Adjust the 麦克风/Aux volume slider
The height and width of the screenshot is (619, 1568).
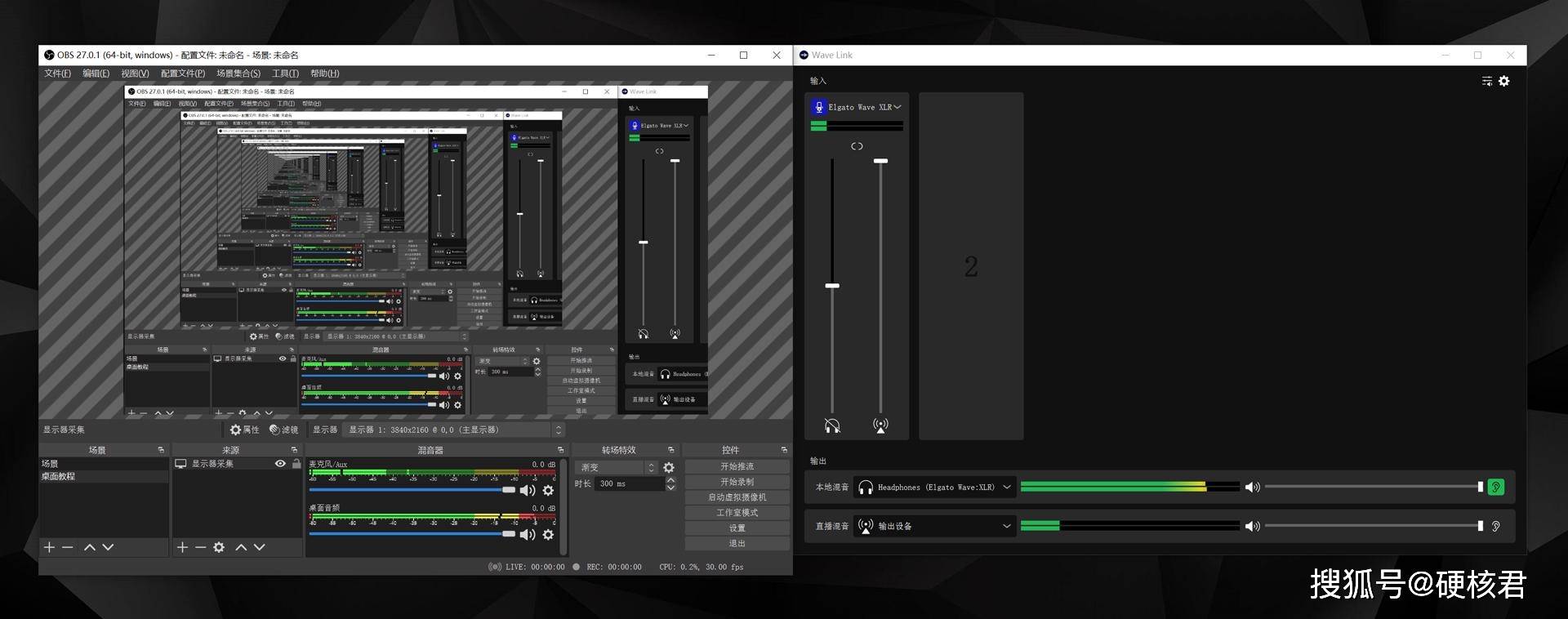[x=412, y=490]
